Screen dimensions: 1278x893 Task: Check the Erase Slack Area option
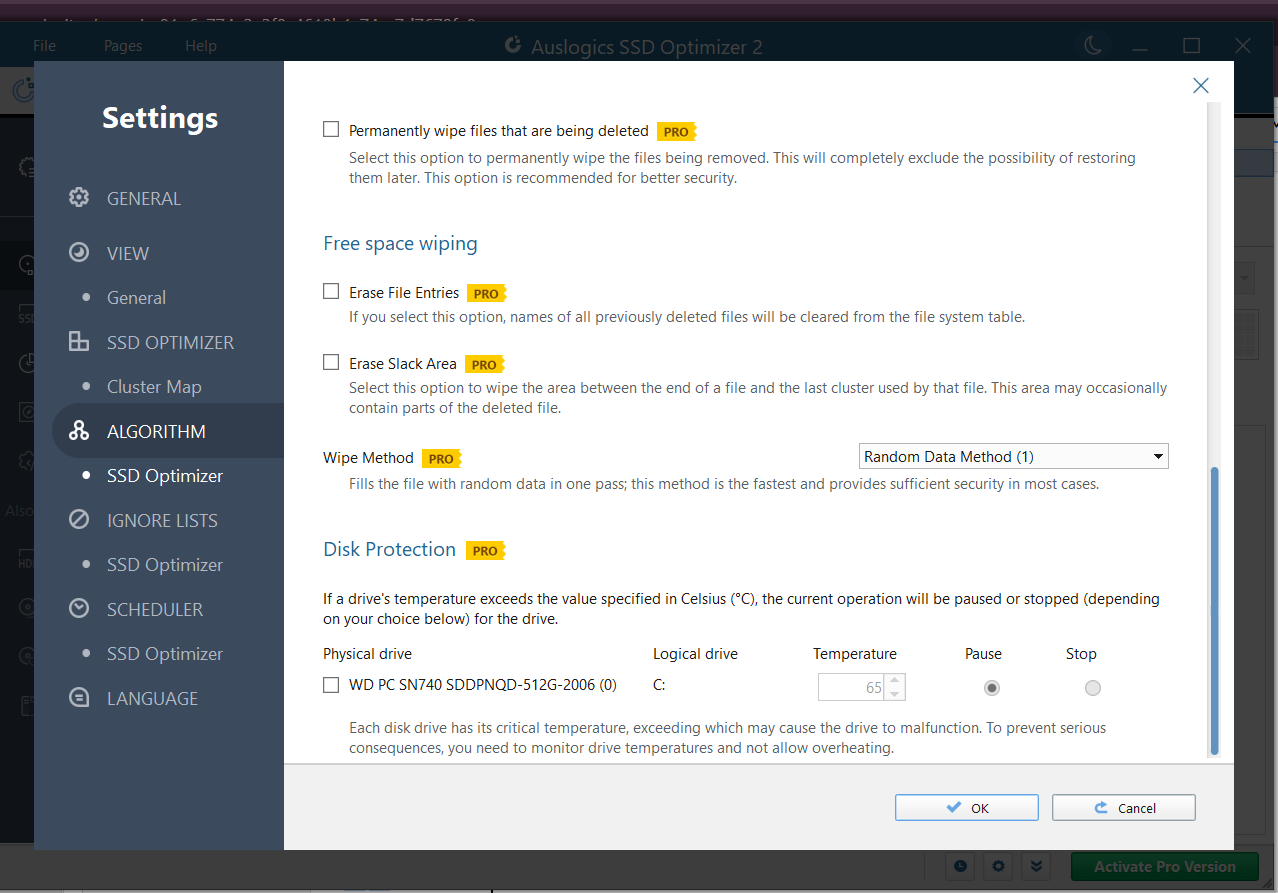coord(331,362)
